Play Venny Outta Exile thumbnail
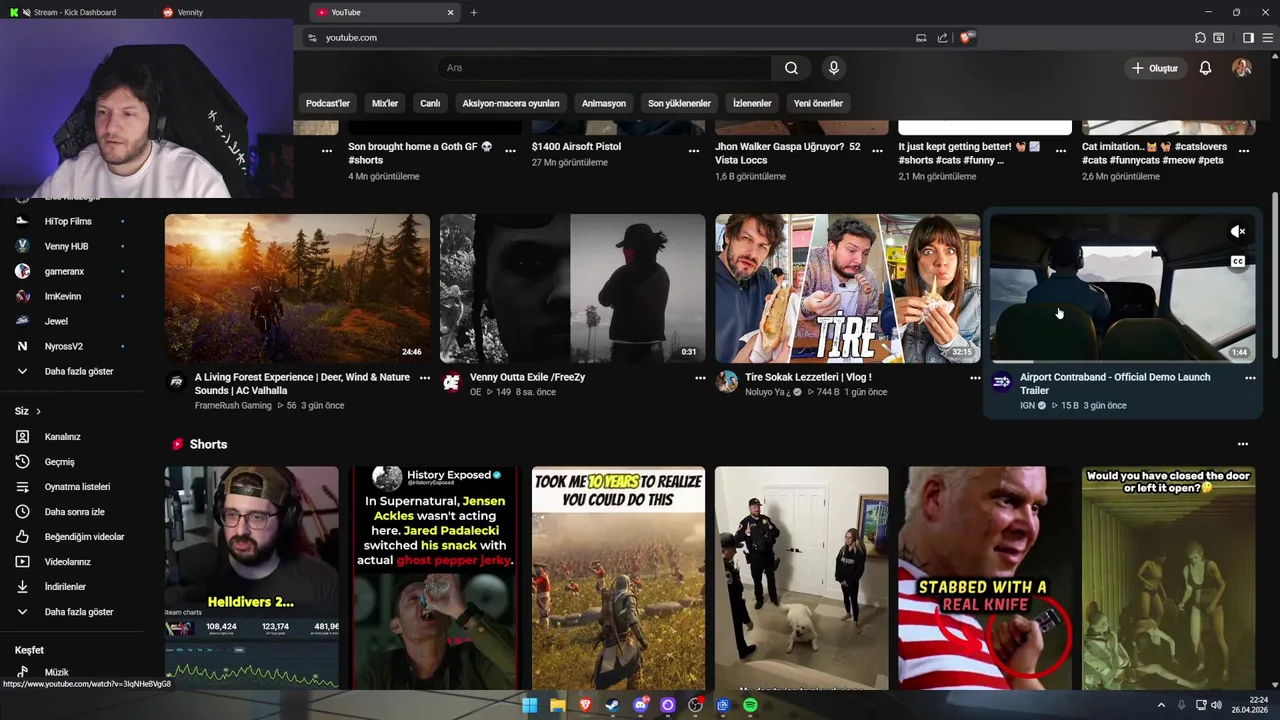The height and width of the screenshot is (720, 1280). [x=572, y=288]
